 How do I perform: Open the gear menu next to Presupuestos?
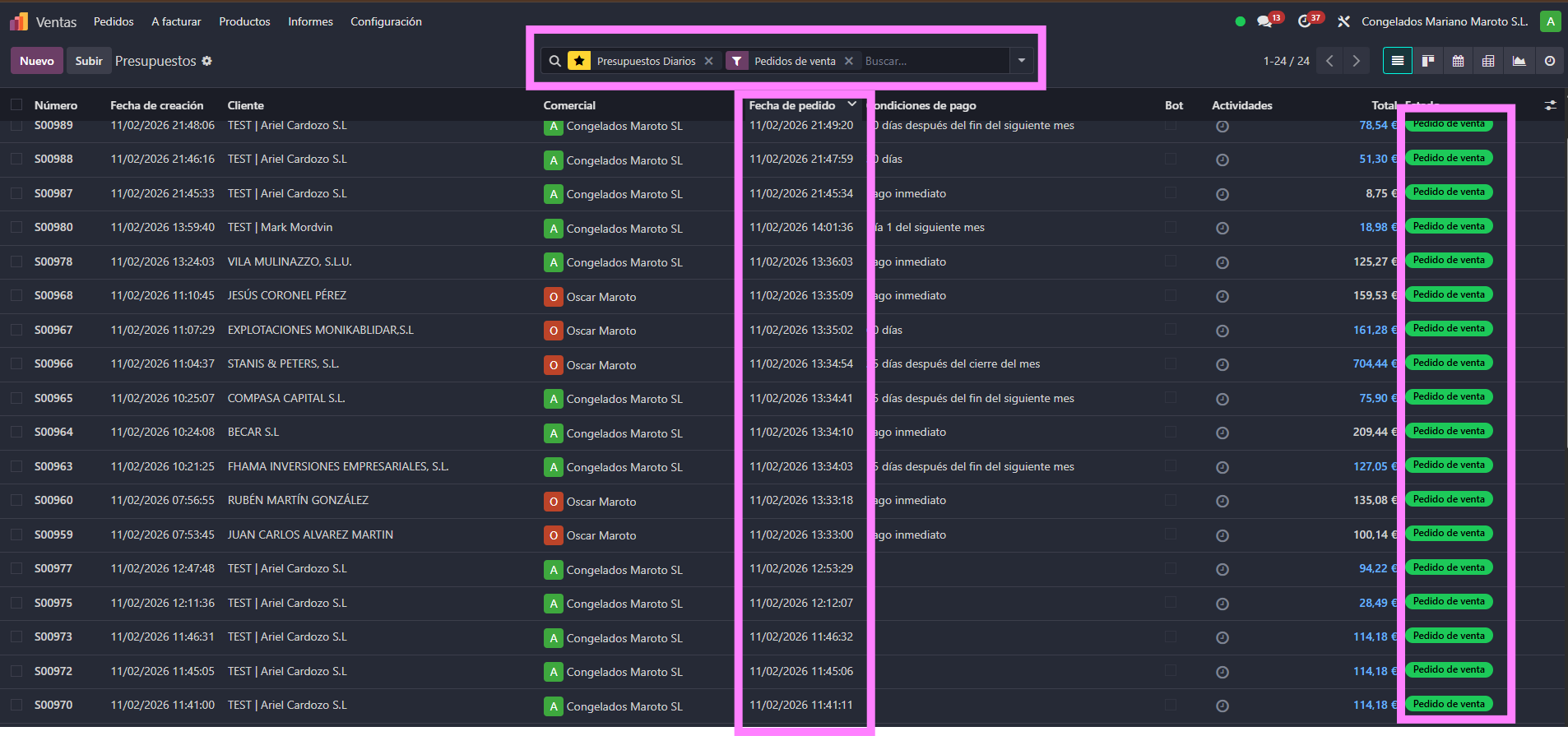207,61
